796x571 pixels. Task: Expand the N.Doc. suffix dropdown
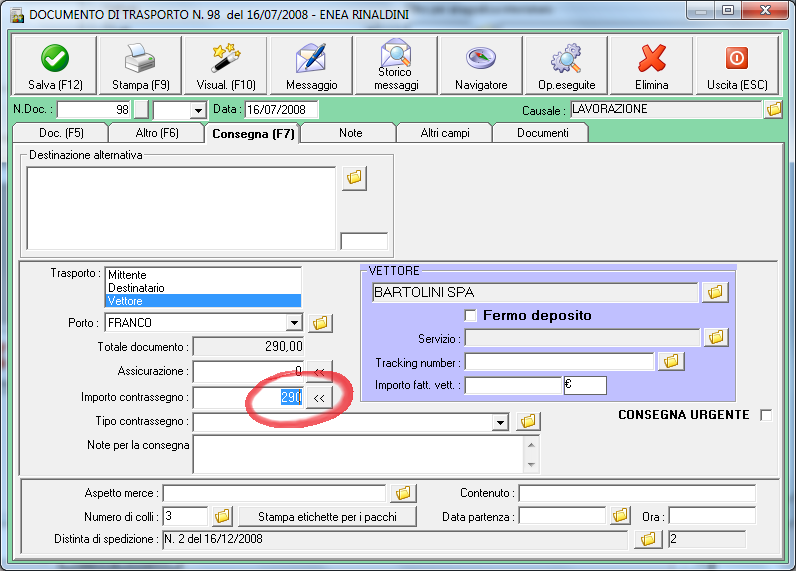click(198, 110)
